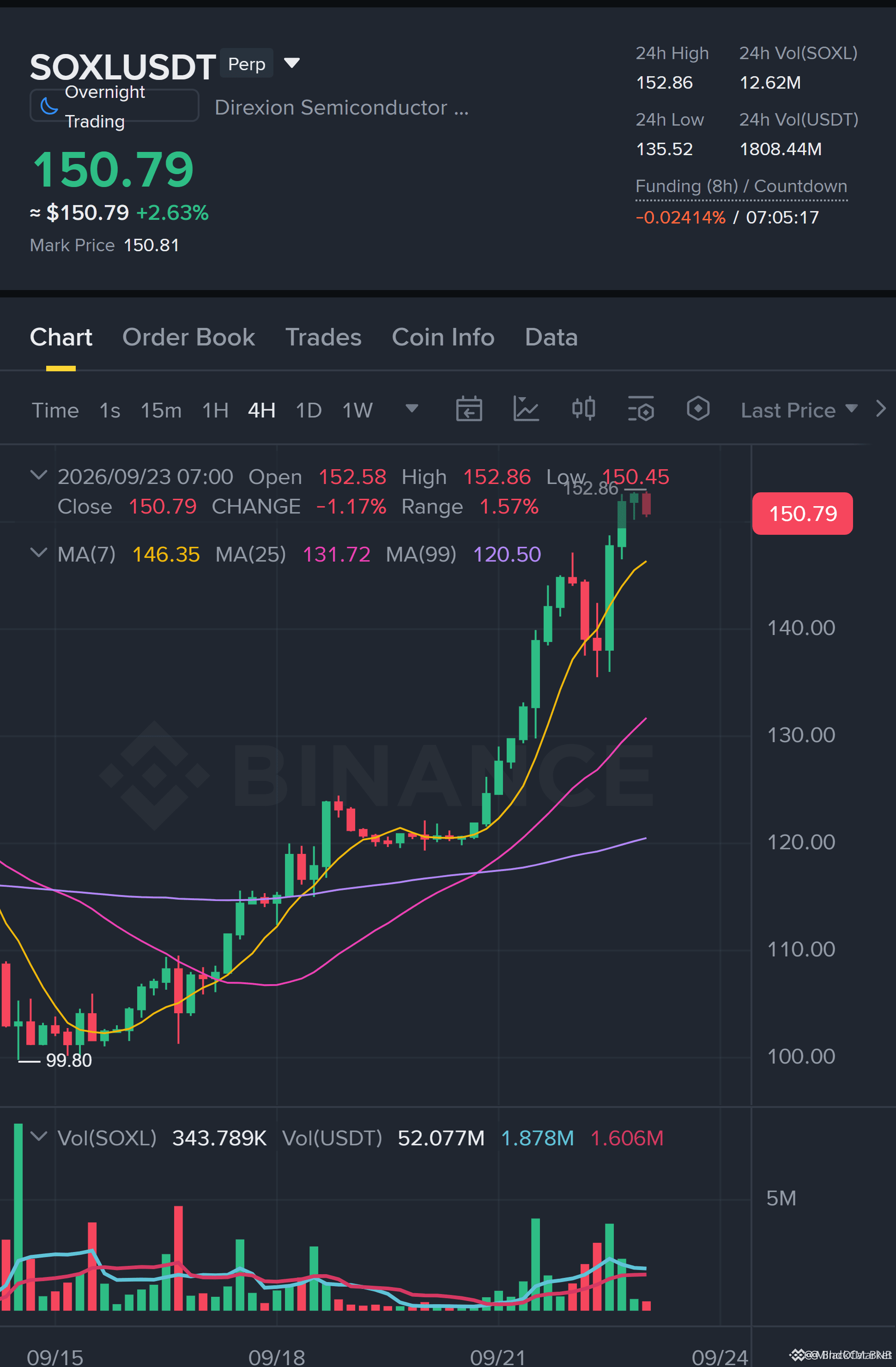Switch to the Order Book tab
Screen dimensions: 896x1367
(x=188, y=337)
